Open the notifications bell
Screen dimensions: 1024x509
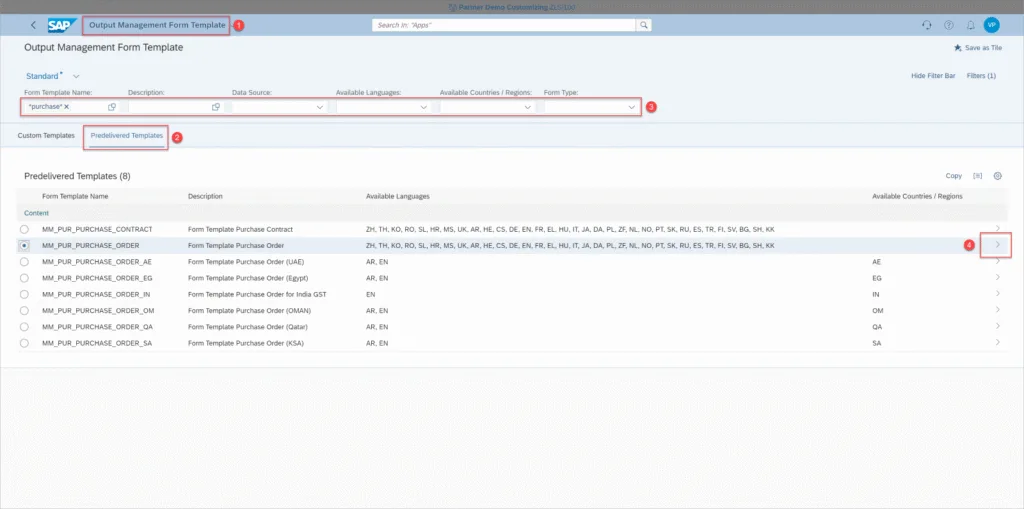click(x=970, y=25)
